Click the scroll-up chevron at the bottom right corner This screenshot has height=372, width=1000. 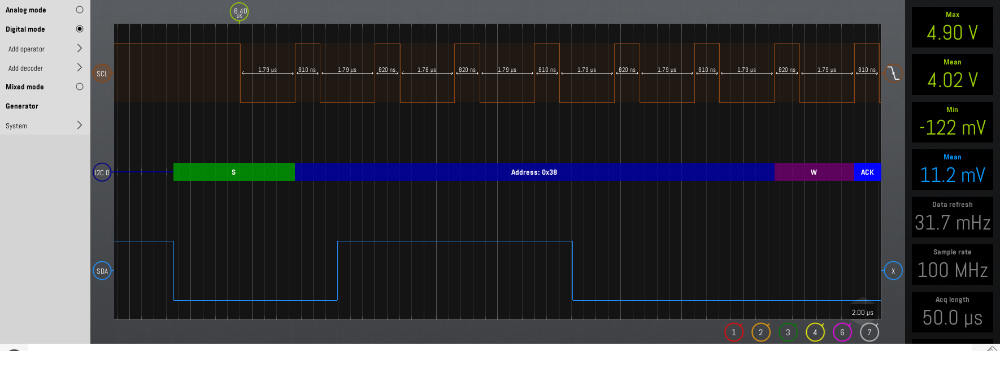[993, 348]
